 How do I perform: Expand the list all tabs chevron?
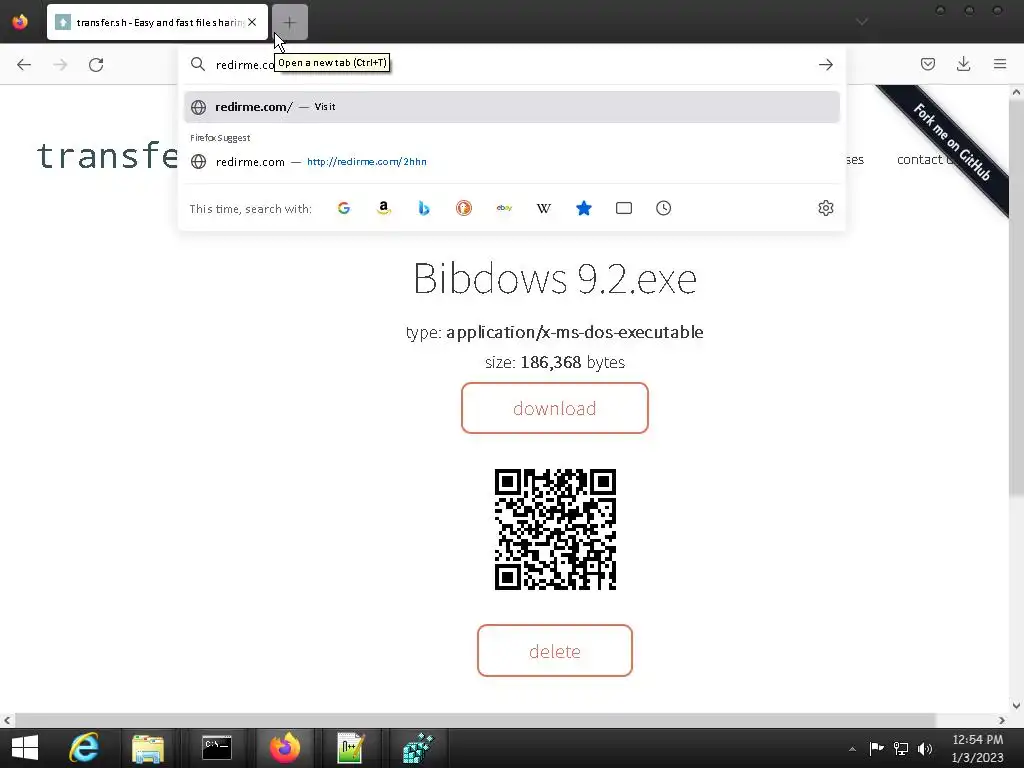[x=862, y=22]
